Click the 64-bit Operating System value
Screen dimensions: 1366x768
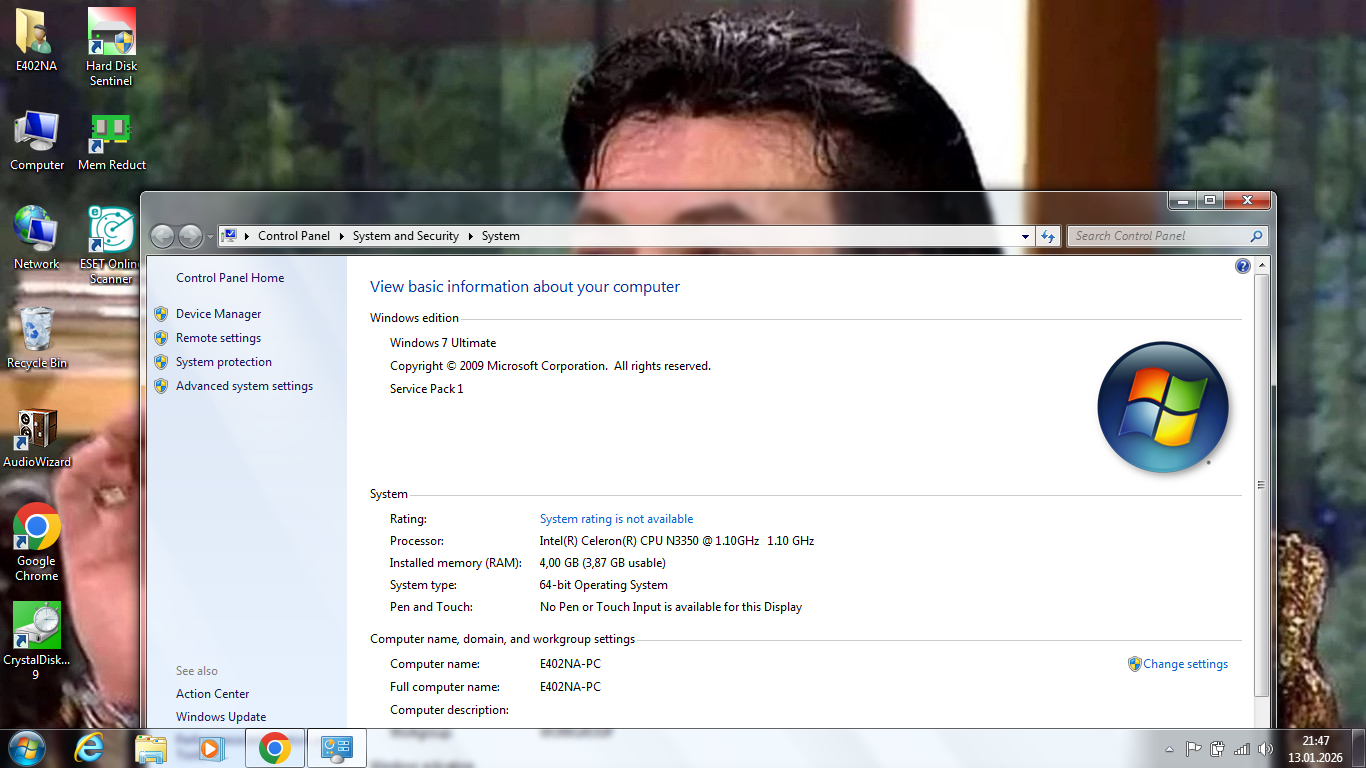[x=603, y=585]
